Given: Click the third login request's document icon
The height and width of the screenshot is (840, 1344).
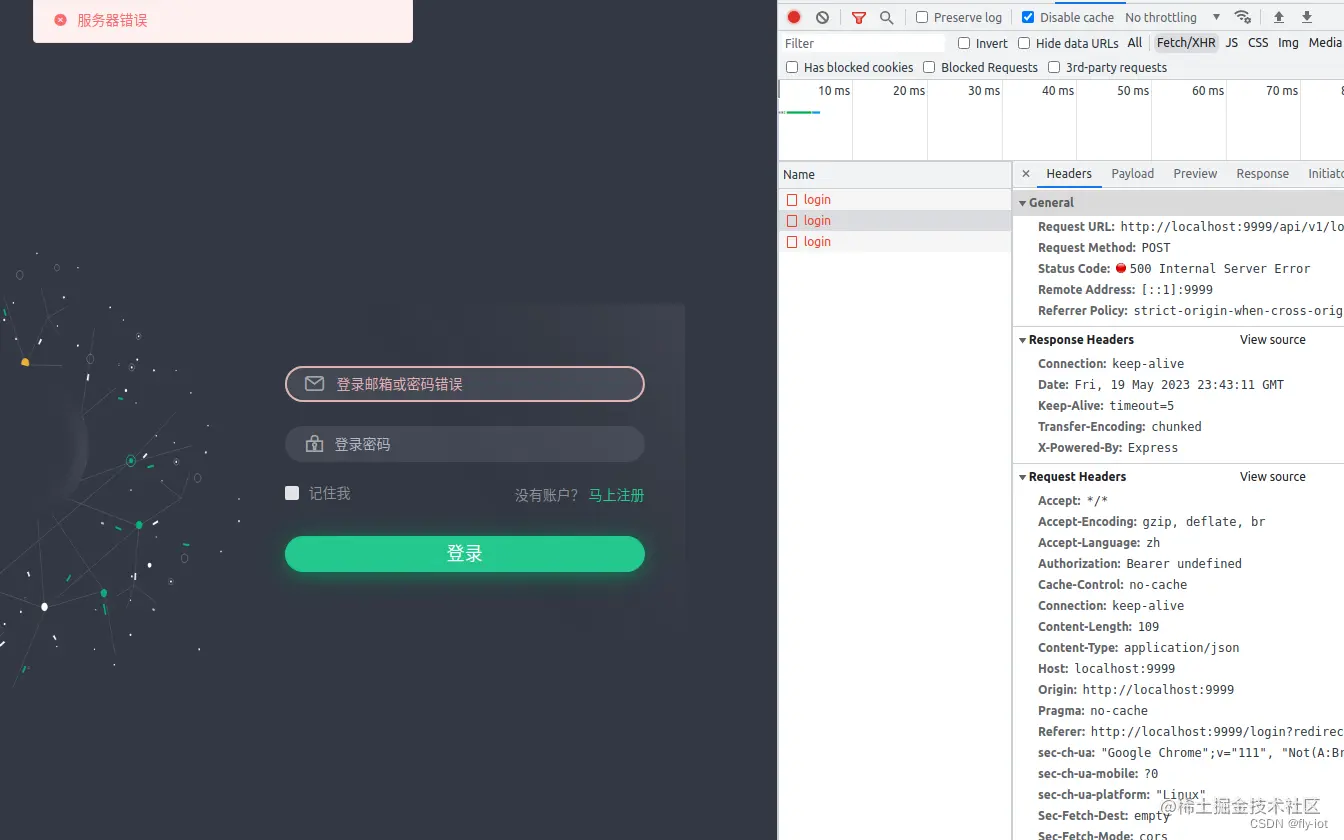Looking at the screenshot, I should pyautogui.click(x=792, y=242).
